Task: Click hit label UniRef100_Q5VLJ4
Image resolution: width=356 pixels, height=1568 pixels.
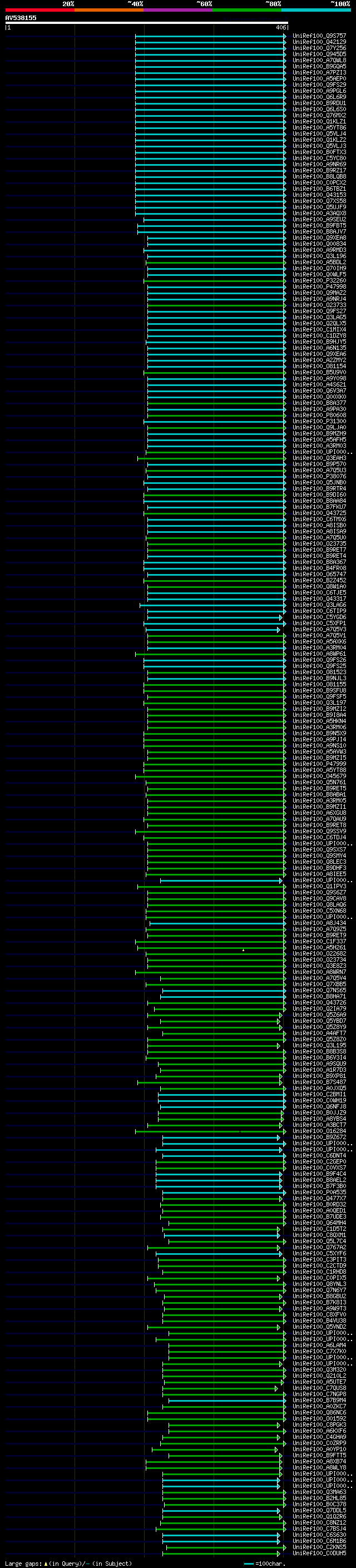Action: pos(319,133)
